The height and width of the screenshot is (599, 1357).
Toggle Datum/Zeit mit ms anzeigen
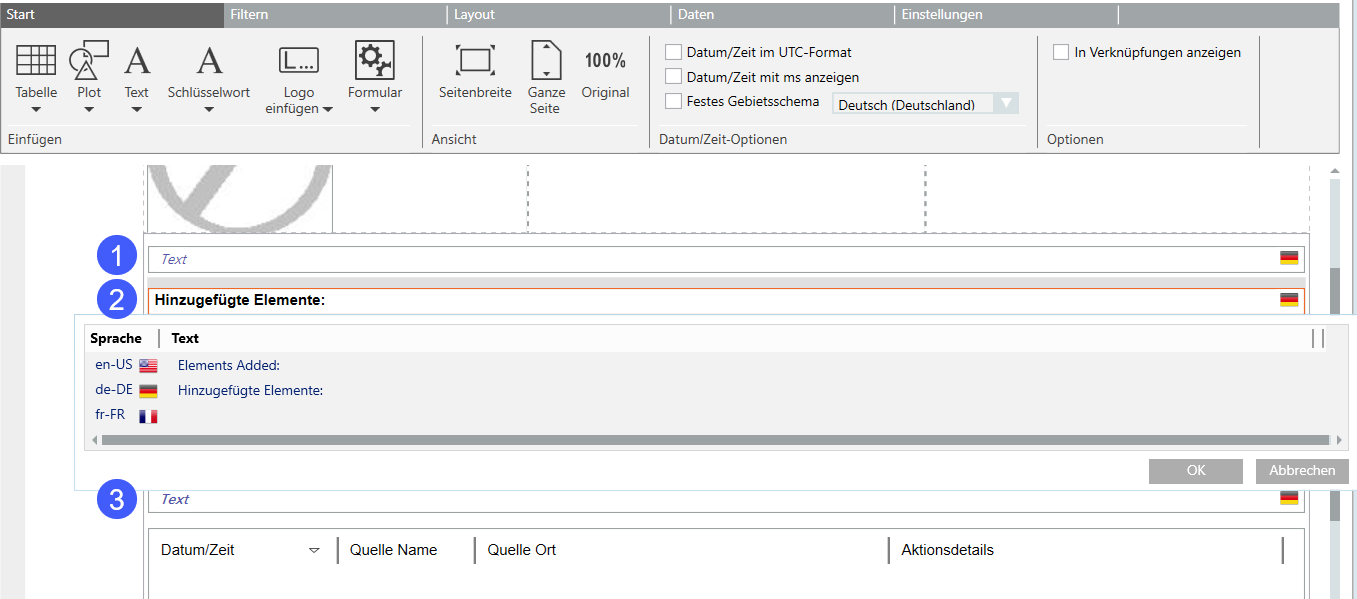[x=674, y=77]
